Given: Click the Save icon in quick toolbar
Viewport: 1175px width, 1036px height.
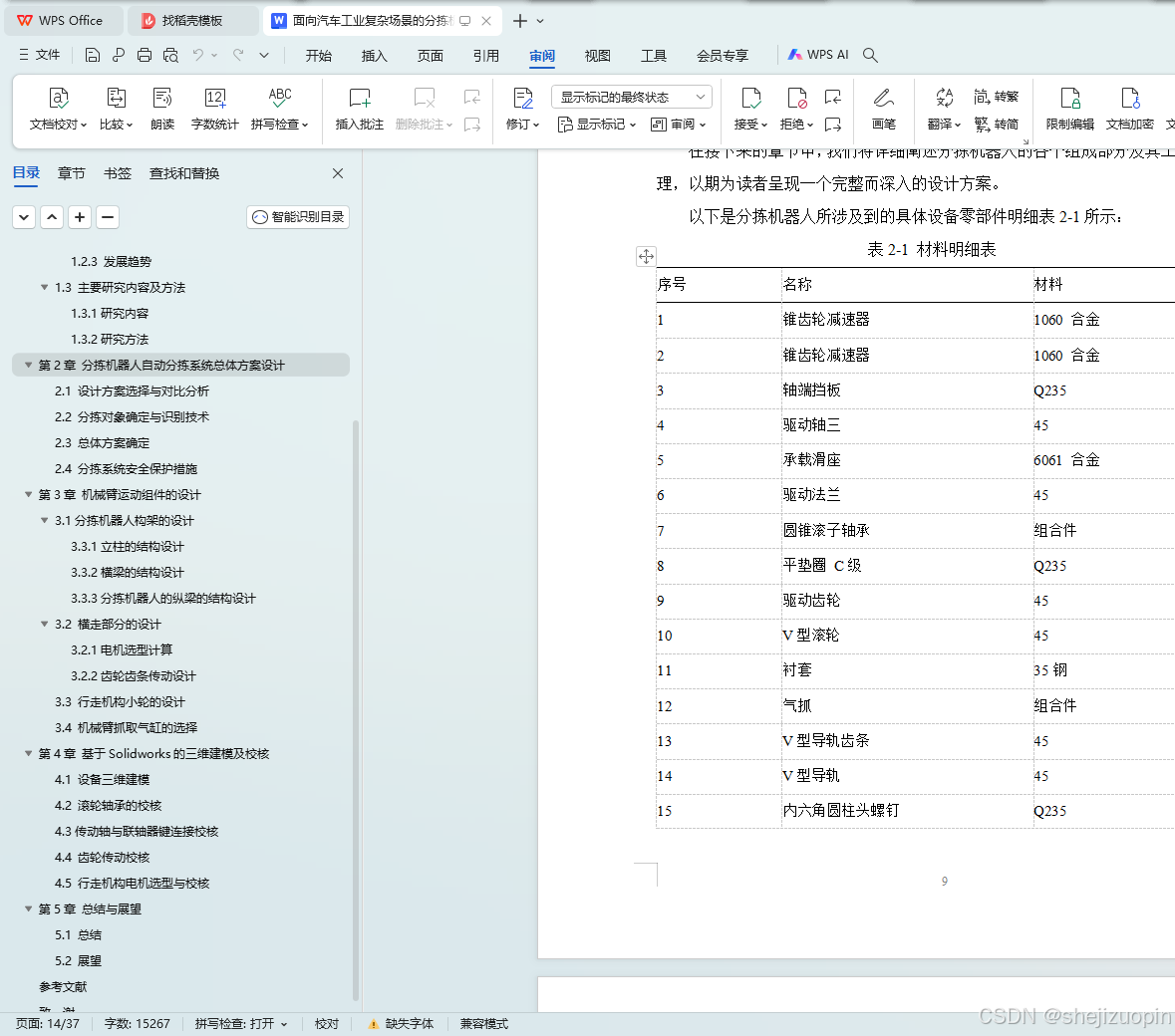Looking at the screenshot, I should 92,55.
